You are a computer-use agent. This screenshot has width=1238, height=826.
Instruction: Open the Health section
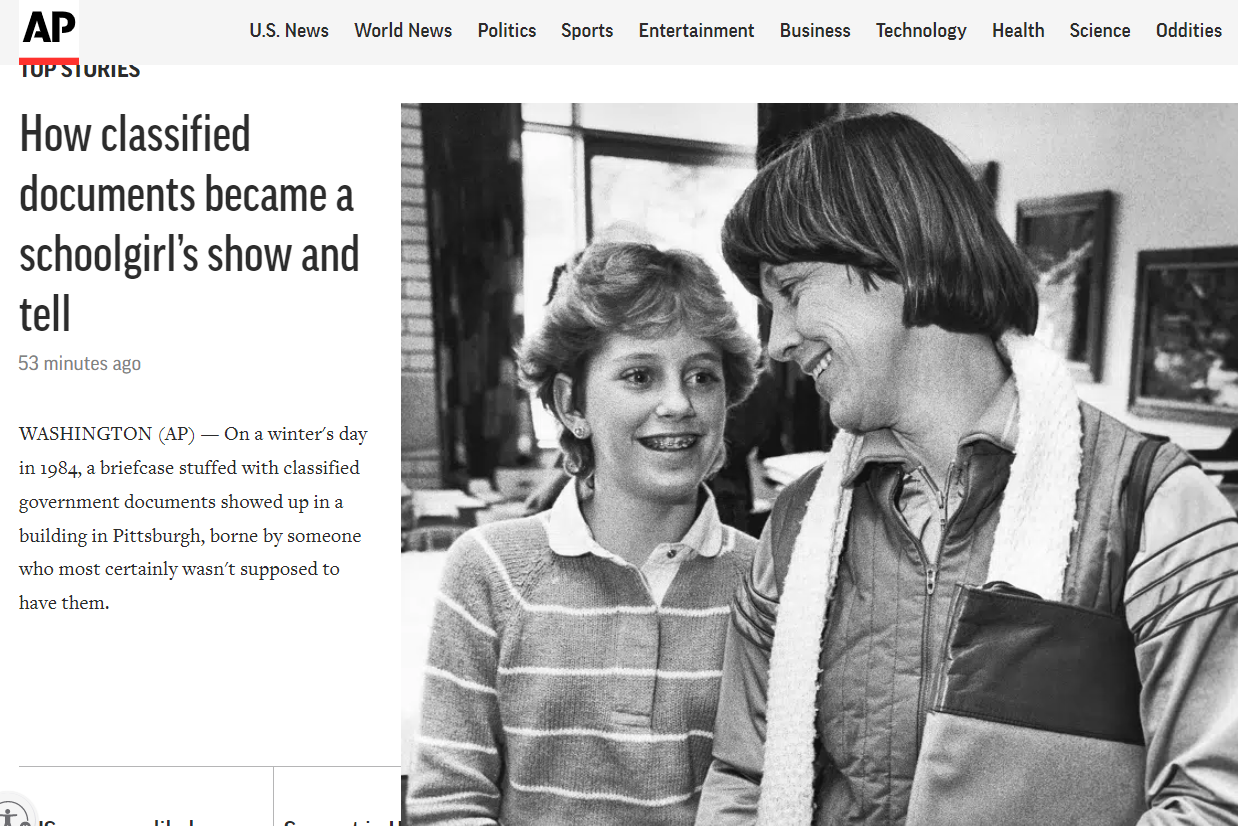(x=1018, y=31)
